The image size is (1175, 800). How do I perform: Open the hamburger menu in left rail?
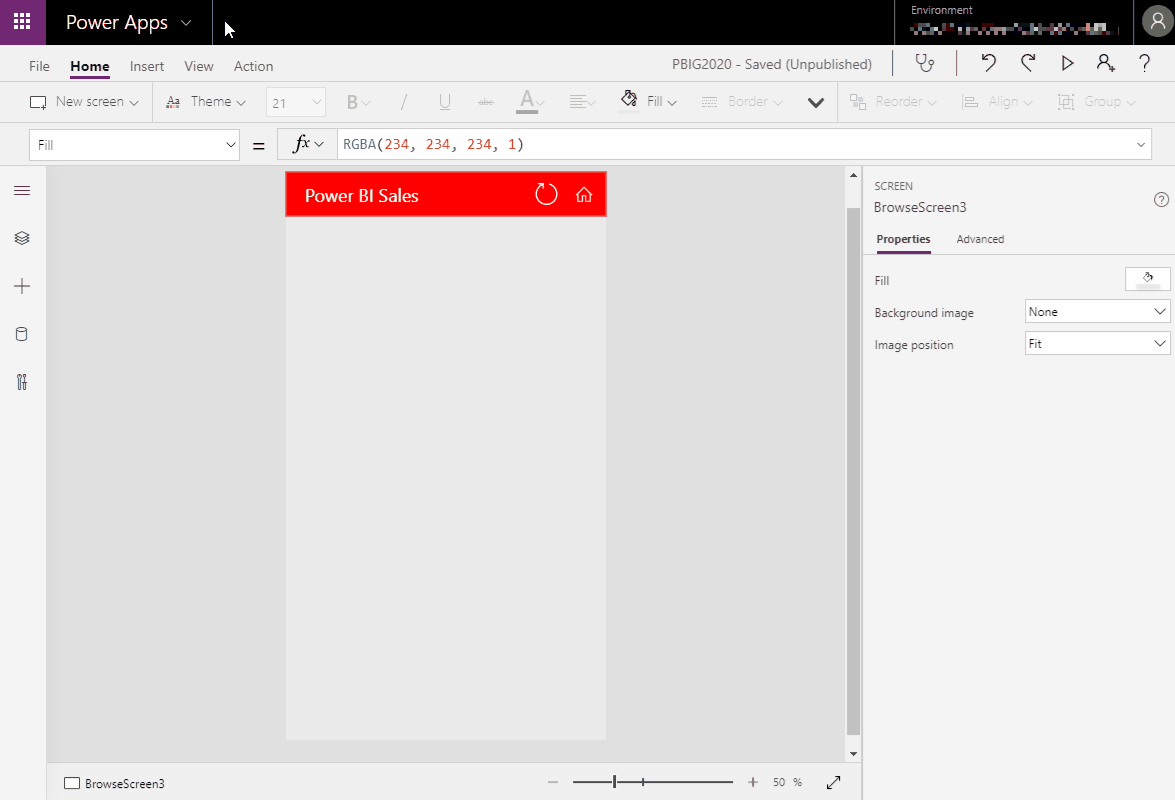point(22,190)
